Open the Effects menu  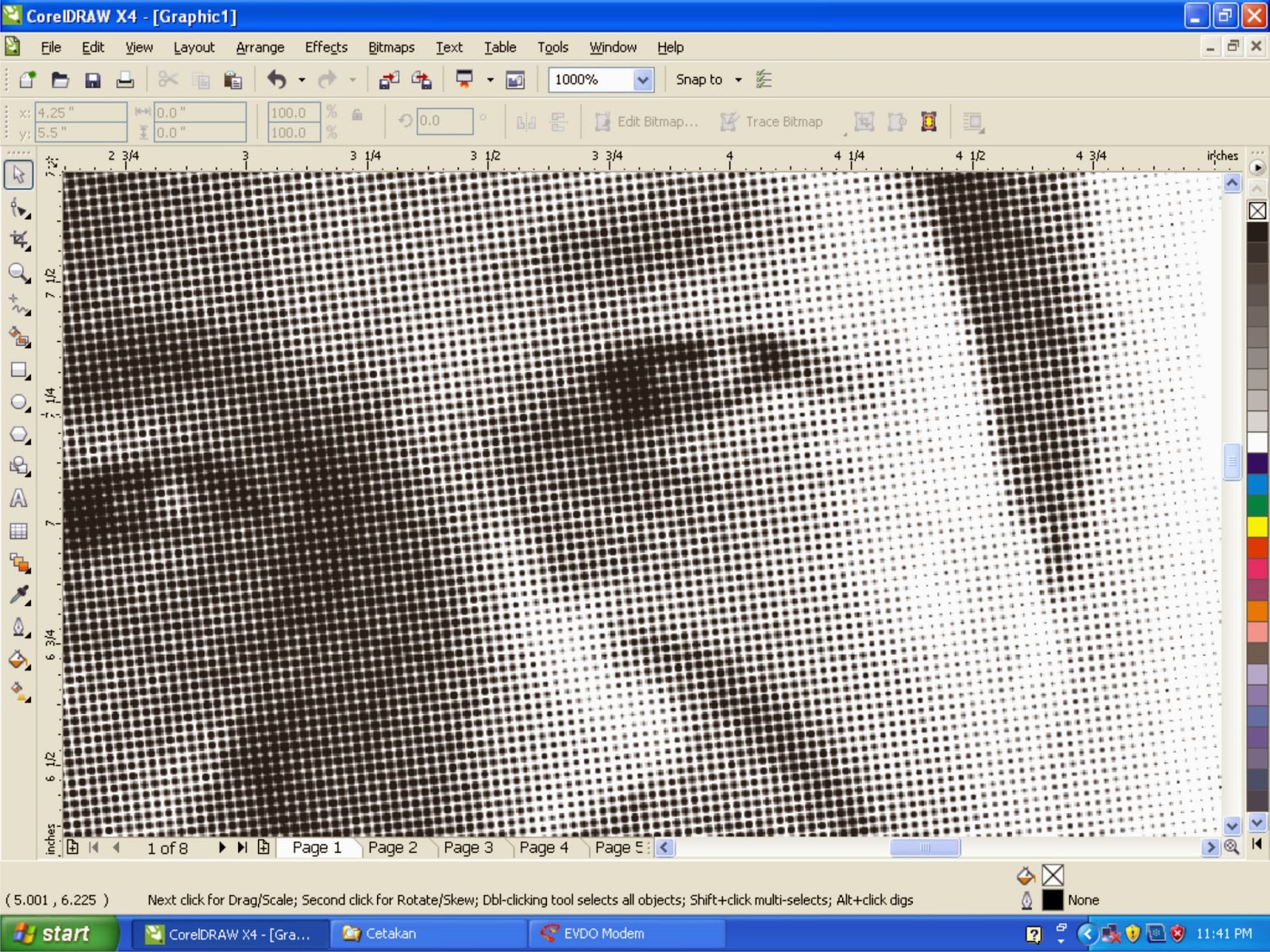coord(326,48)
